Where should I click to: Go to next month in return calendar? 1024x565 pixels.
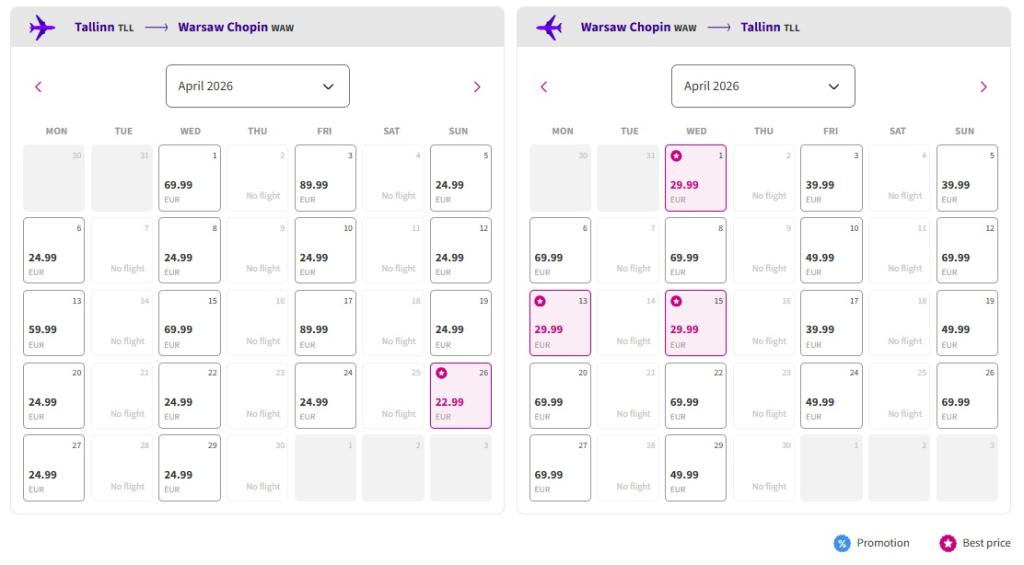coord(983,87)
